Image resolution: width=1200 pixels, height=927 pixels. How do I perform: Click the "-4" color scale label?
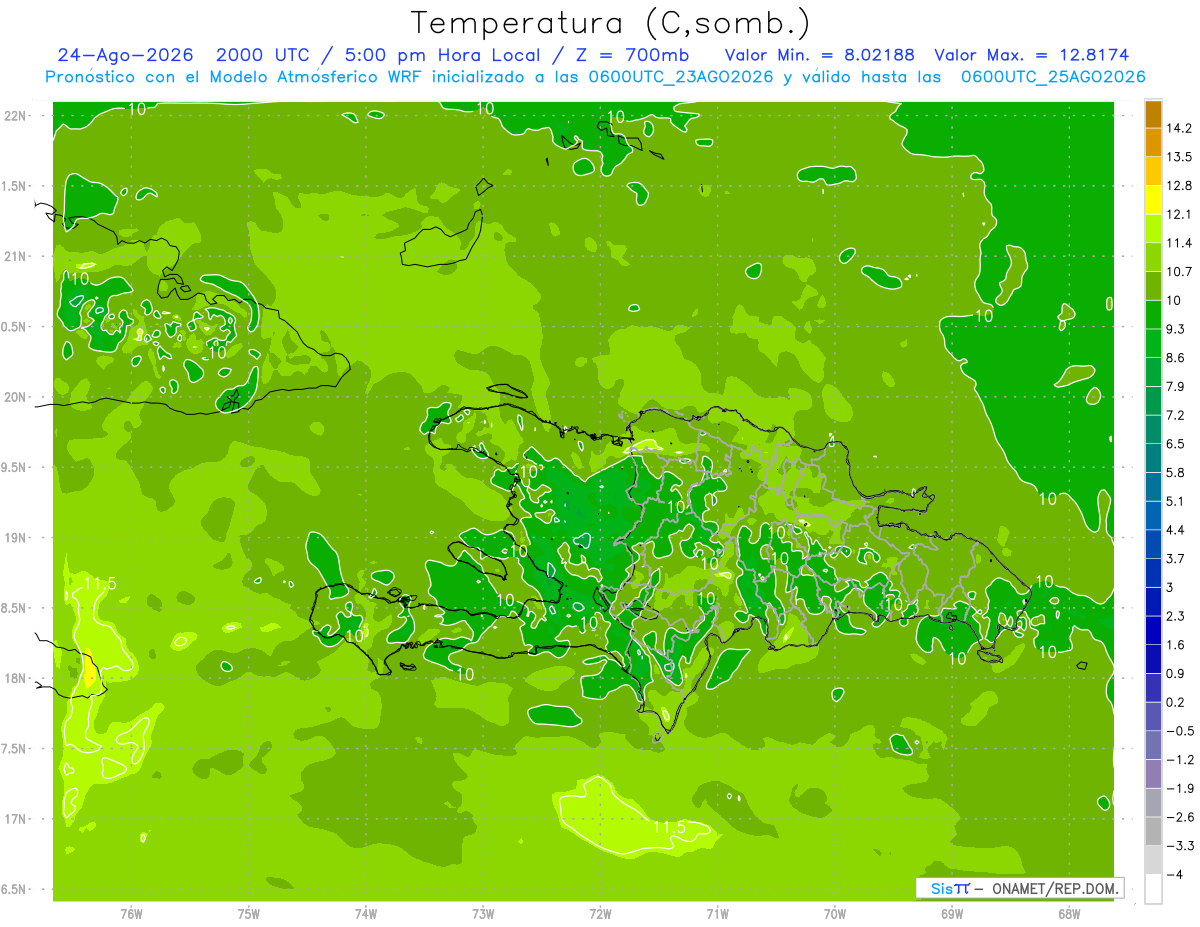pyautogui.click(x=1176, y=874)
